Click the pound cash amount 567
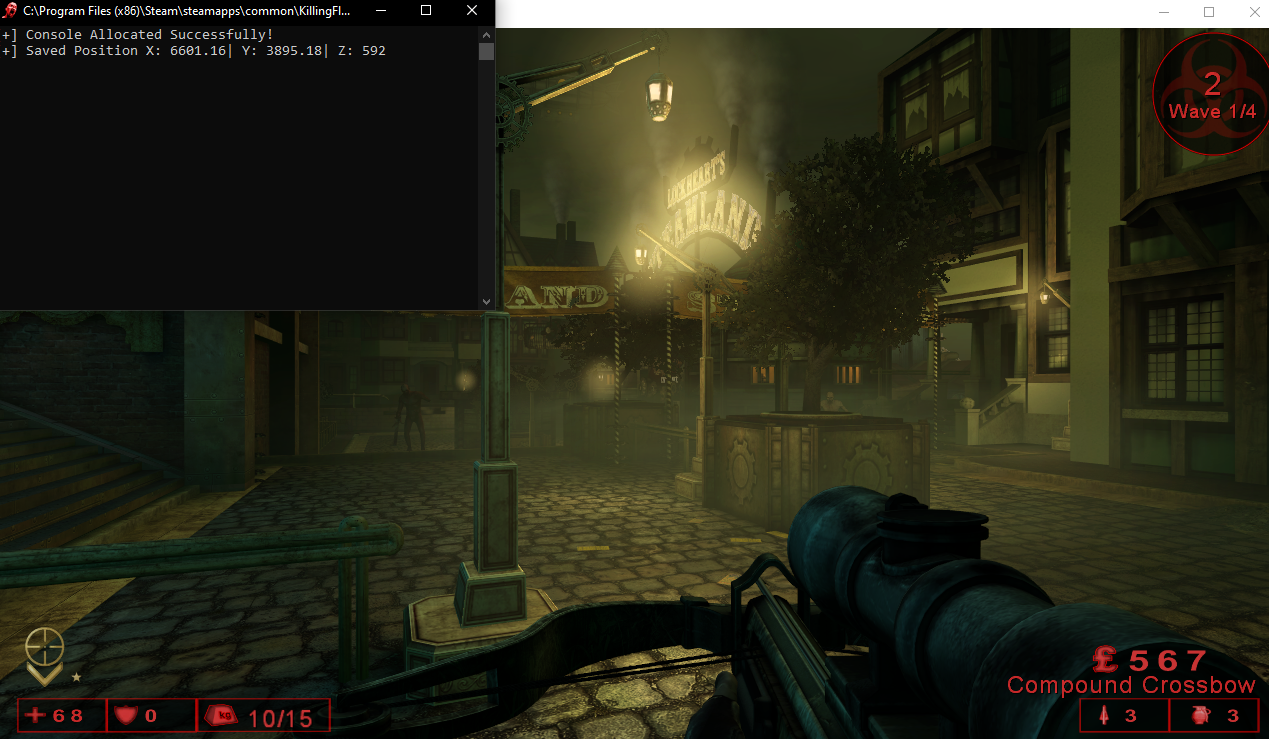The image size is (1269, 739). tap(1150, 660)
